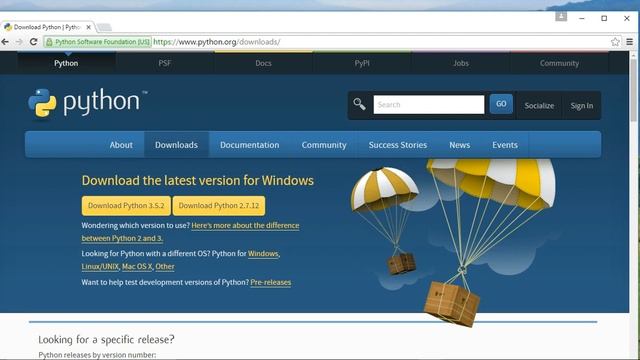Open the Docs top nav tab
Image resolution: width=640 pixels, height=360 pixels.
[263, 63]
